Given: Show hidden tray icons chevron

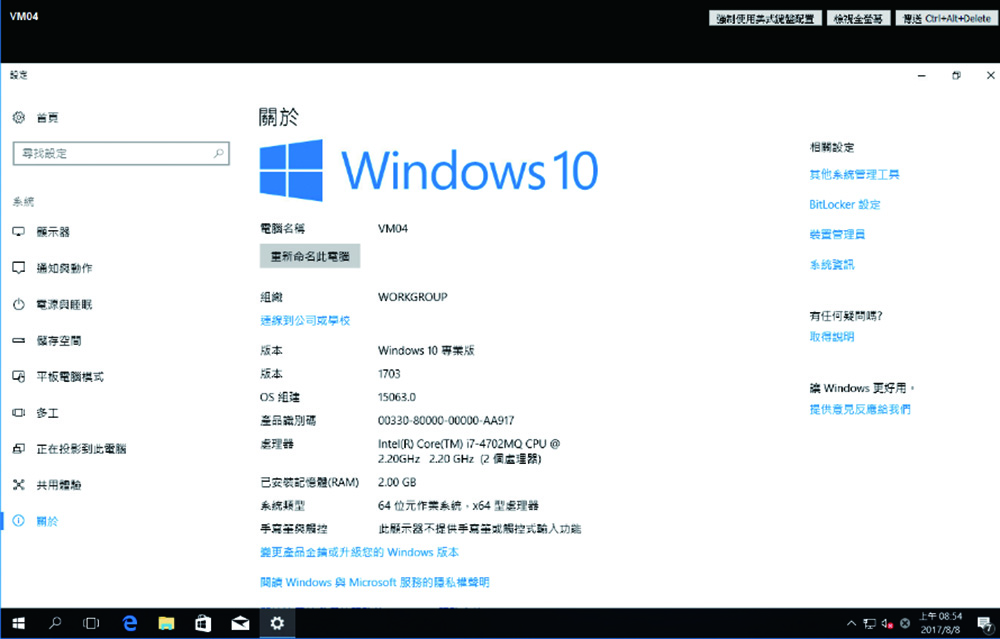Looking at the screenshot, I should (851, 624).
